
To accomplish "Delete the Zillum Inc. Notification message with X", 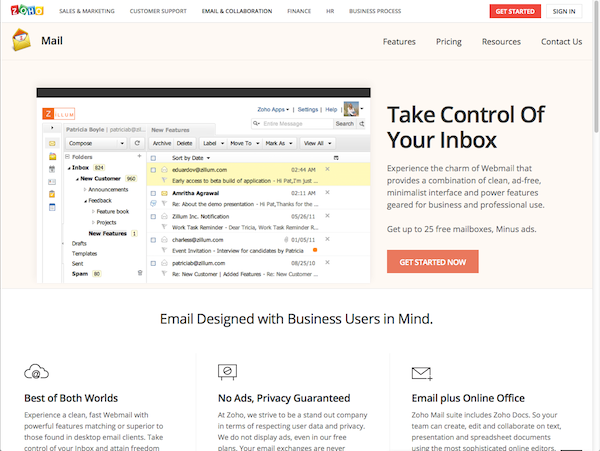I will [327, 216].
